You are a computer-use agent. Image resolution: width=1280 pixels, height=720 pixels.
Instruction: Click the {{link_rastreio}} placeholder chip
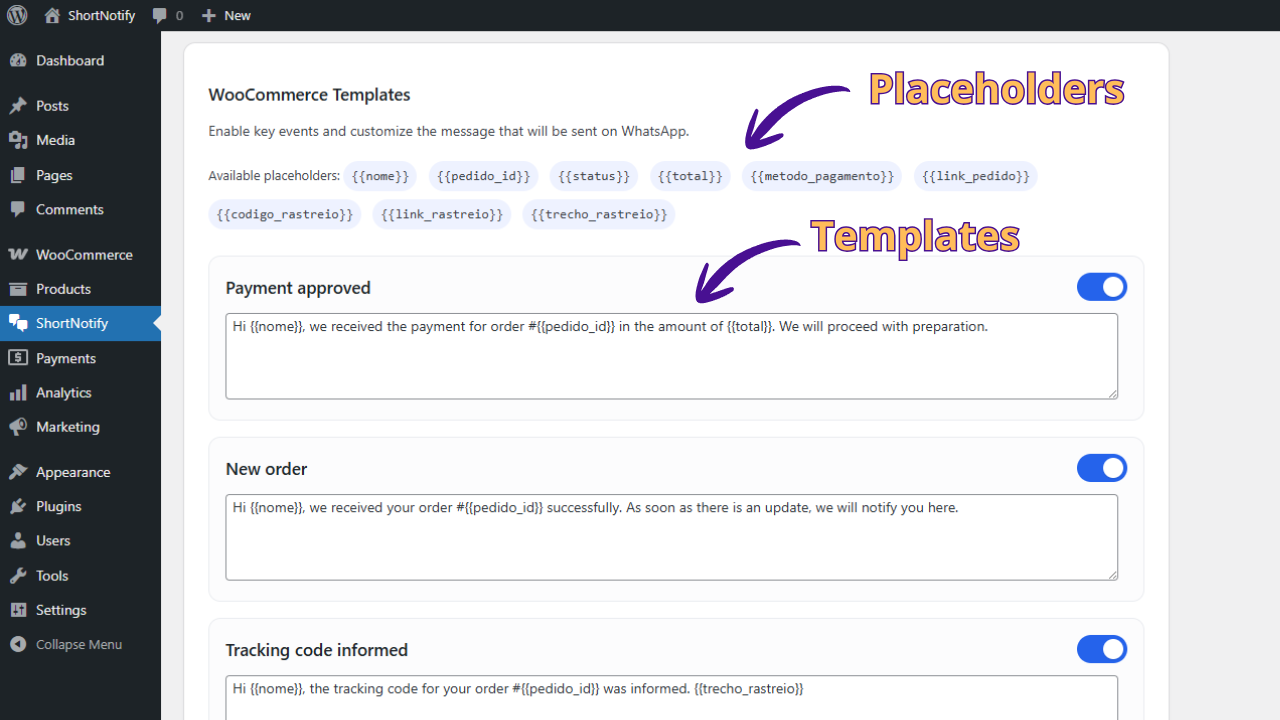tap(442, 214)
